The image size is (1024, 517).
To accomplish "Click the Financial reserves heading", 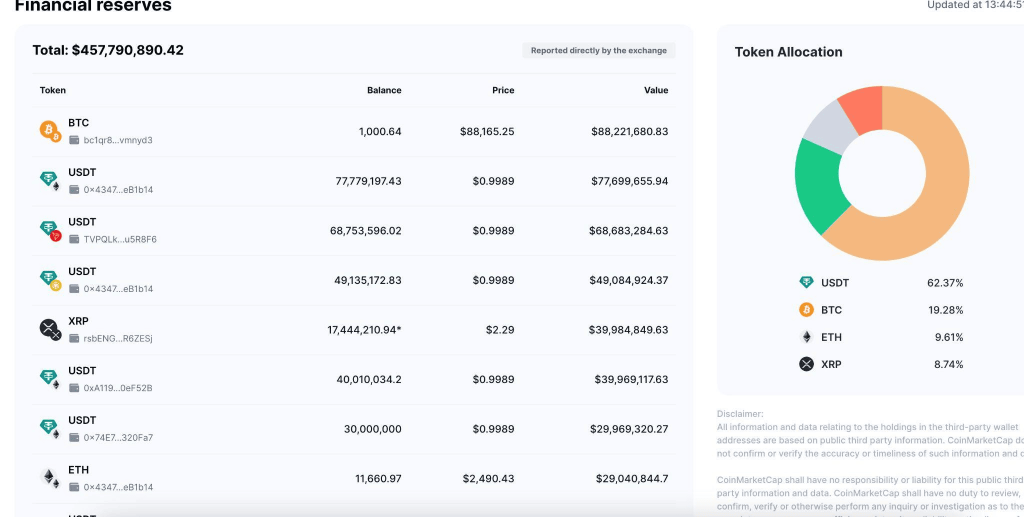I will [x=93, y=6].
